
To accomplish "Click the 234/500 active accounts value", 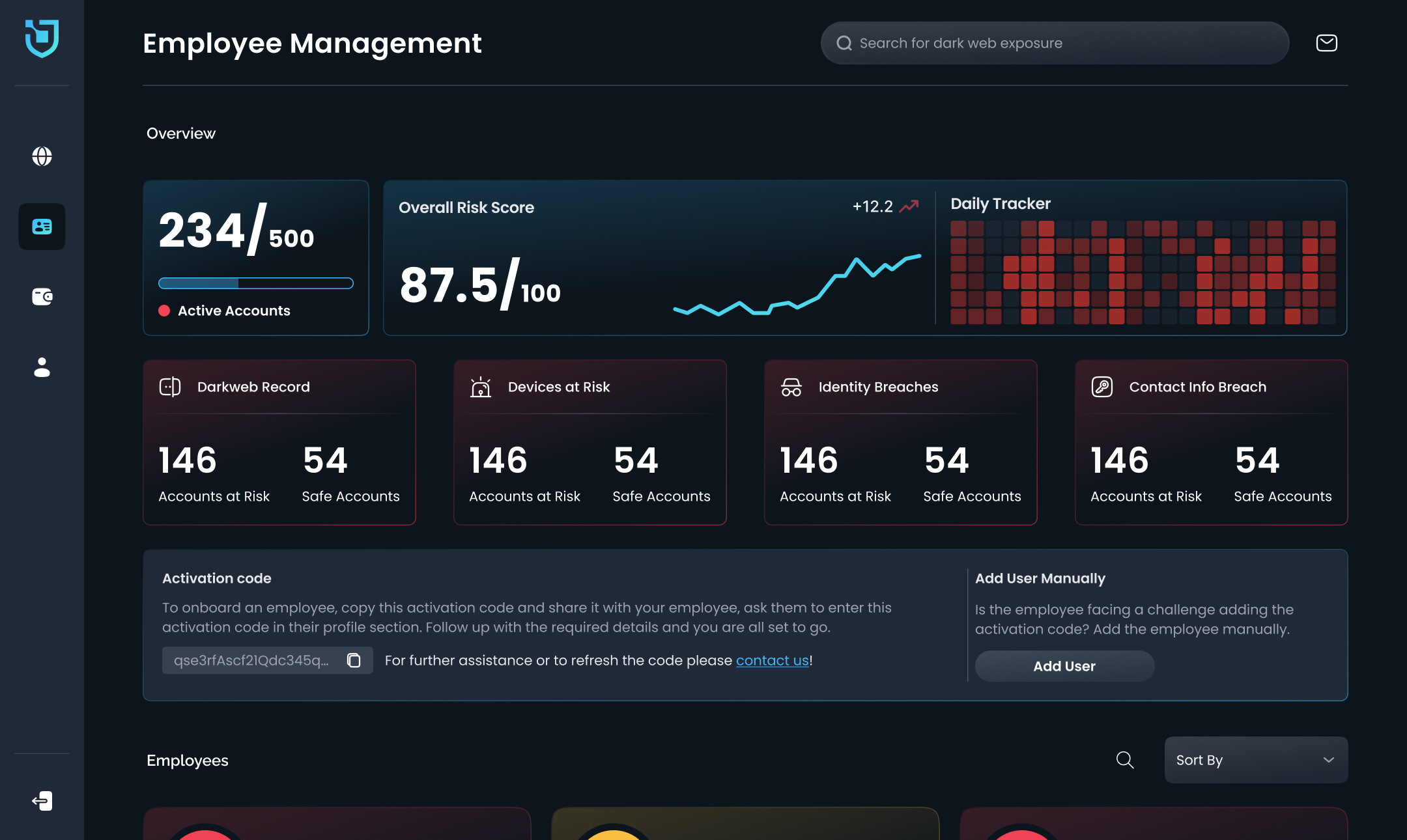I will (236, 229).
